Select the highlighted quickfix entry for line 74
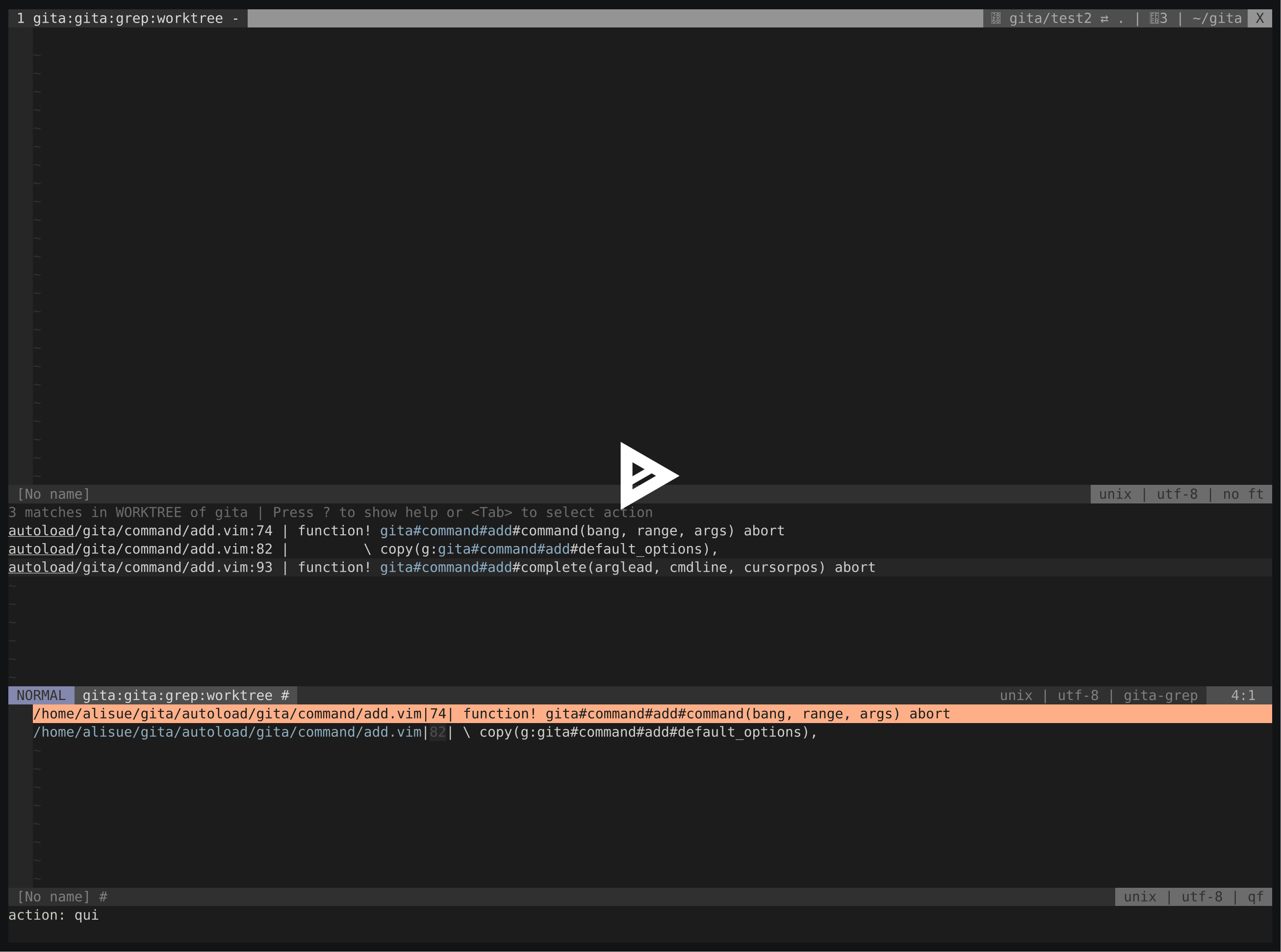 652,714
